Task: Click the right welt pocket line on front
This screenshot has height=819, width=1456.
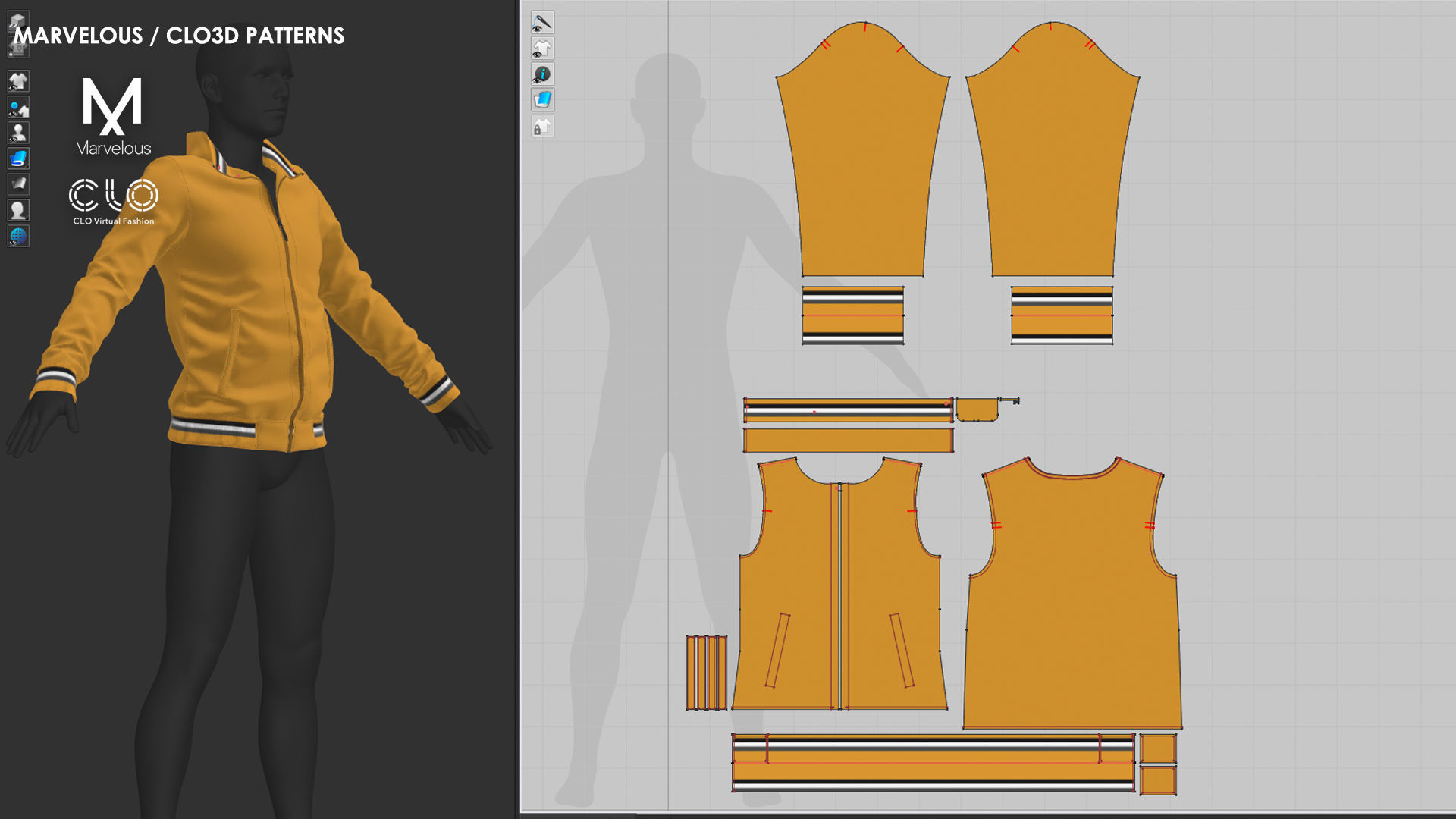Action: (x=902, y=651)
